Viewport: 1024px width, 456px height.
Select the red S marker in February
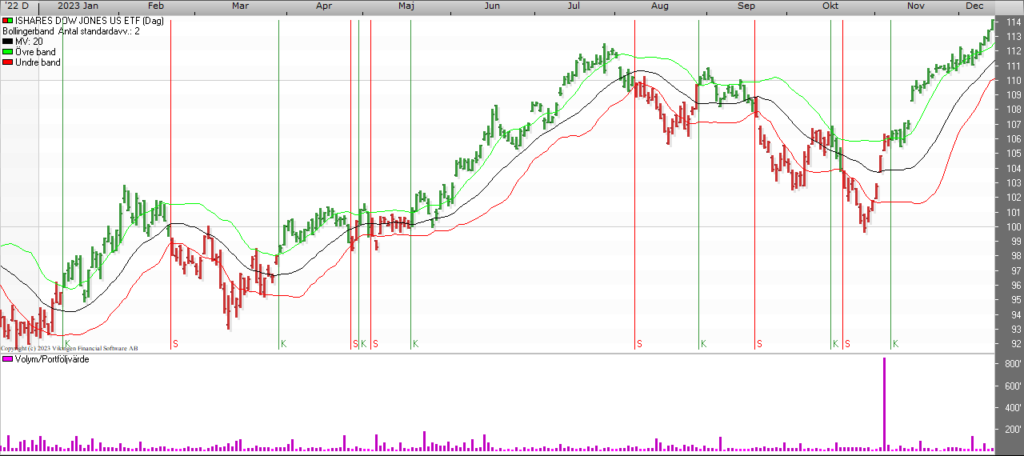tap(175, 344)
